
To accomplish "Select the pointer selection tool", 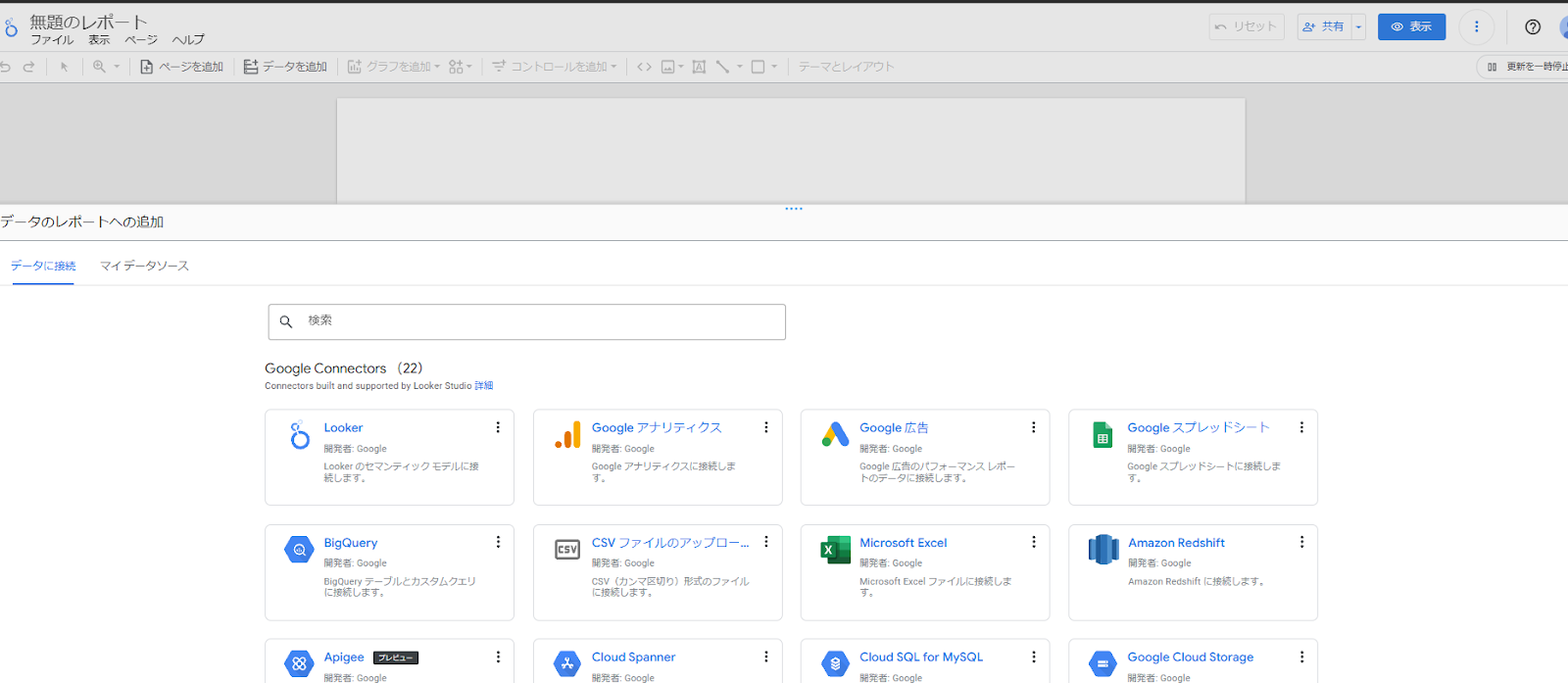I will click(64, 67).
